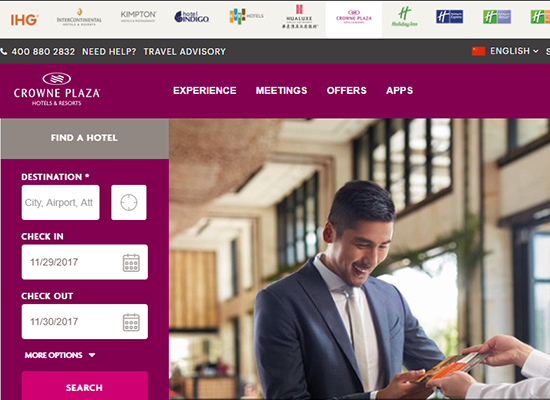Open the Offers menu item
This screenshot has height=400, width=550.
(x=347, y=91)
